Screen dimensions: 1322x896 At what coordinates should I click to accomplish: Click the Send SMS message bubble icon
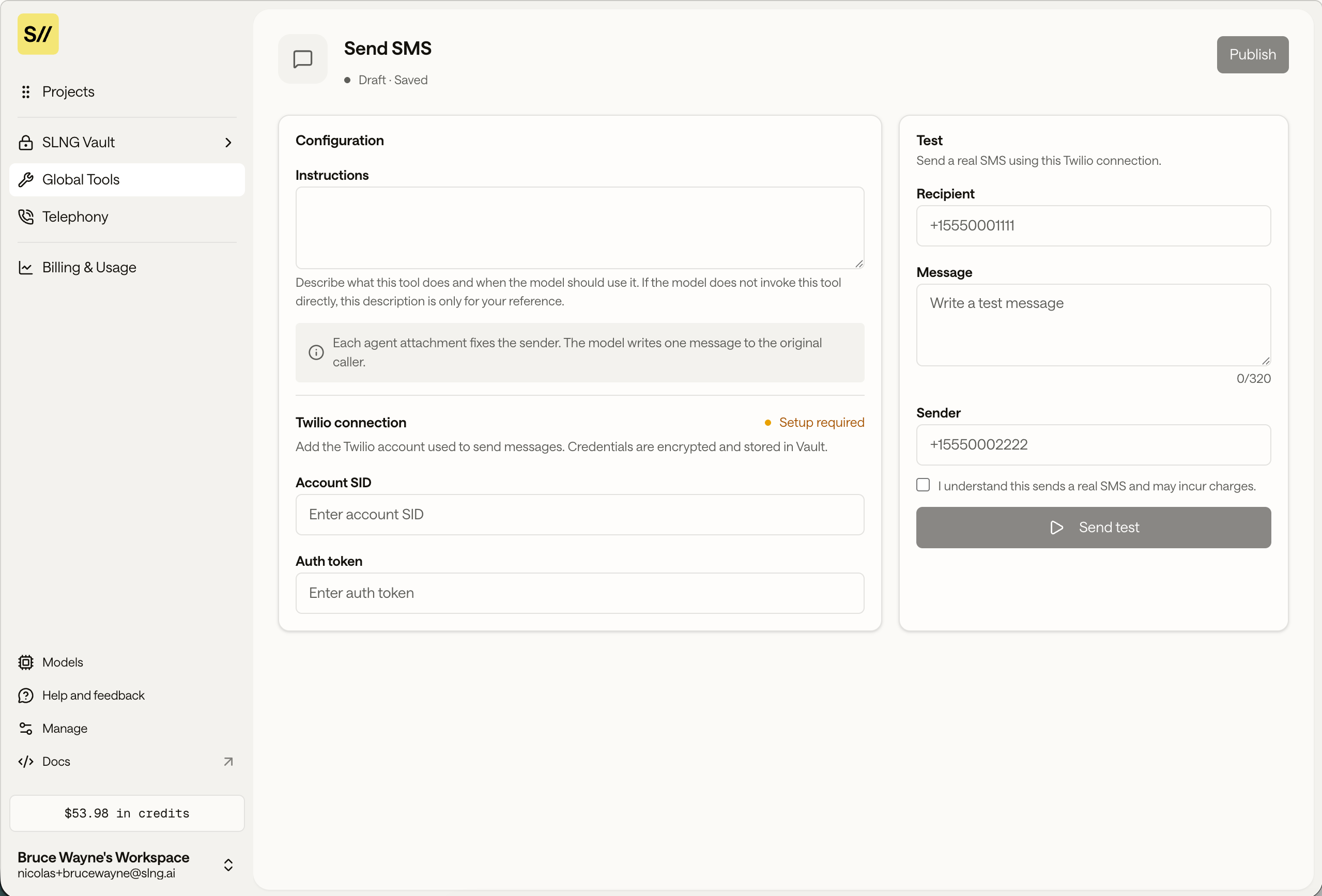303,58
